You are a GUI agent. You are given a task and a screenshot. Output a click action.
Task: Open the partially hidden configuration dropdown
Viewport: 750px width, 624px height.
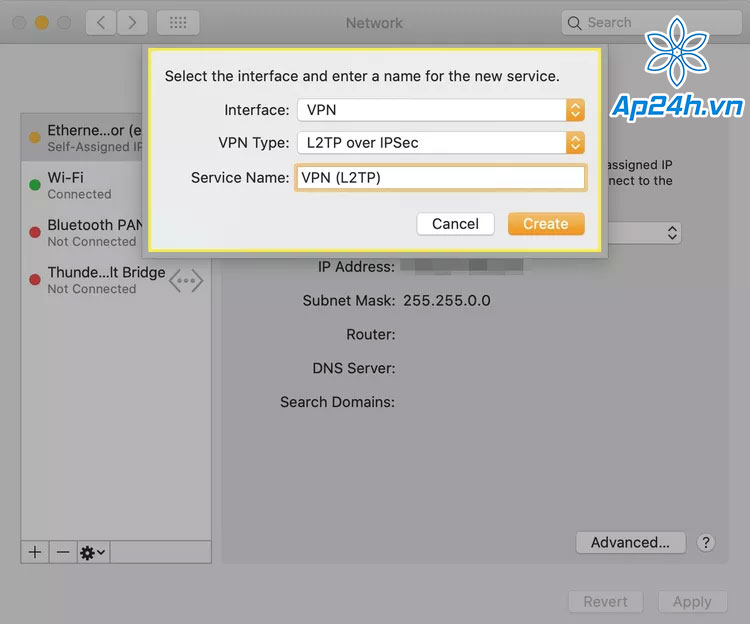click(x=644, y=233)
